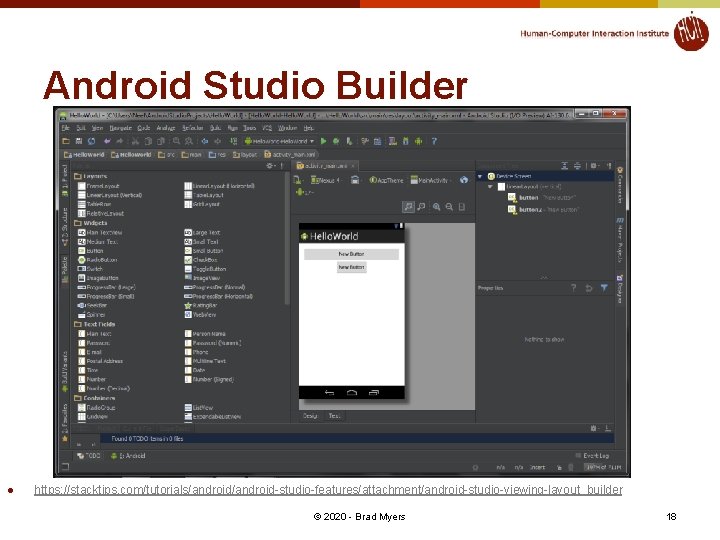Click the activity_main.xml breadcrumb
This screenshot has width=720, height=540.
click(x=290, y=155)
